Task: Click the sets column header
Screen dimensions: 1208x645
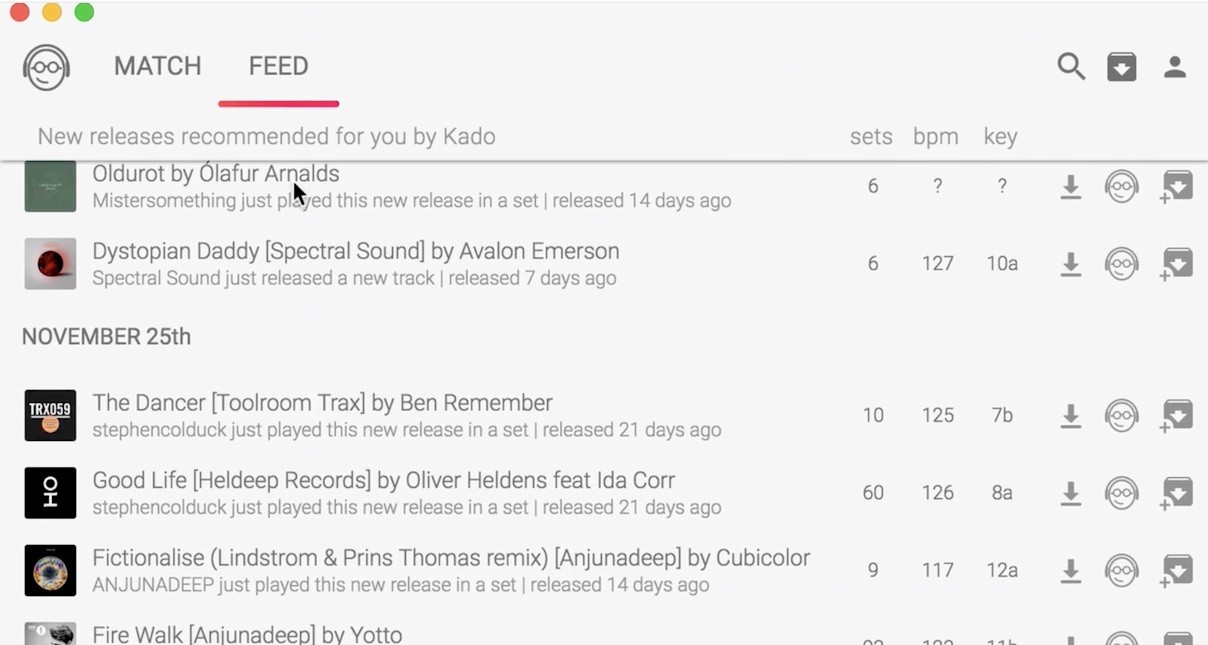Action: tap(871, 136)
